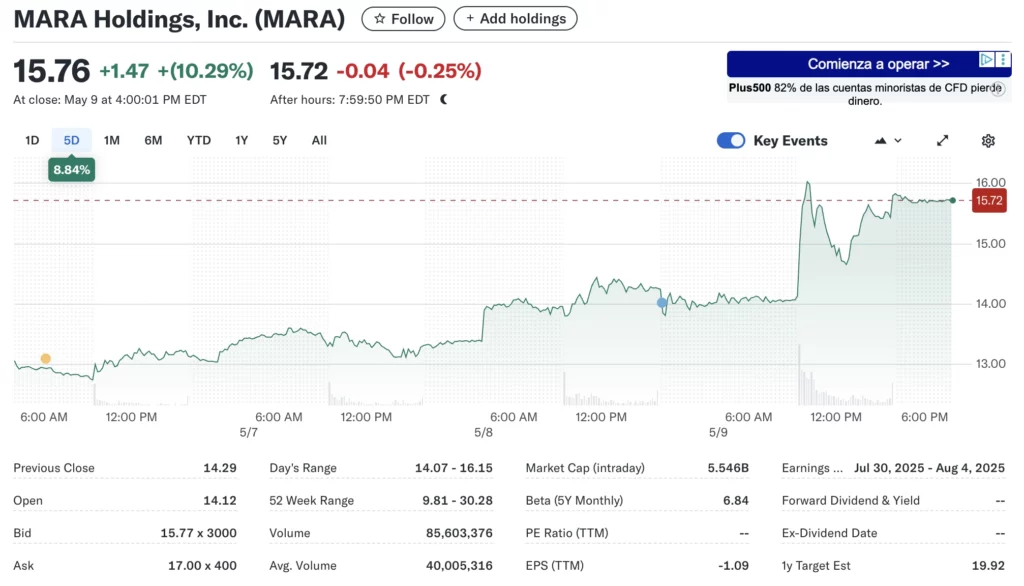Toggle the Key Events switch

point(731,140)
